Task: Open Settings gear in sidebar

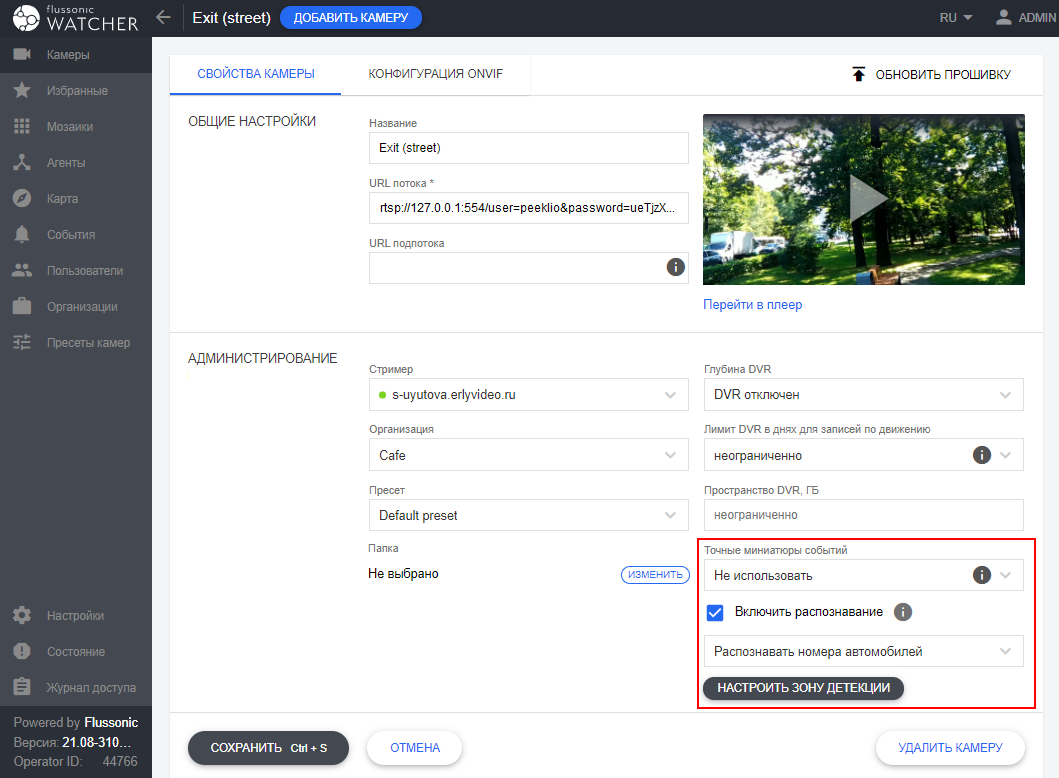Action: pyautogui.click(x=22, y=616)
